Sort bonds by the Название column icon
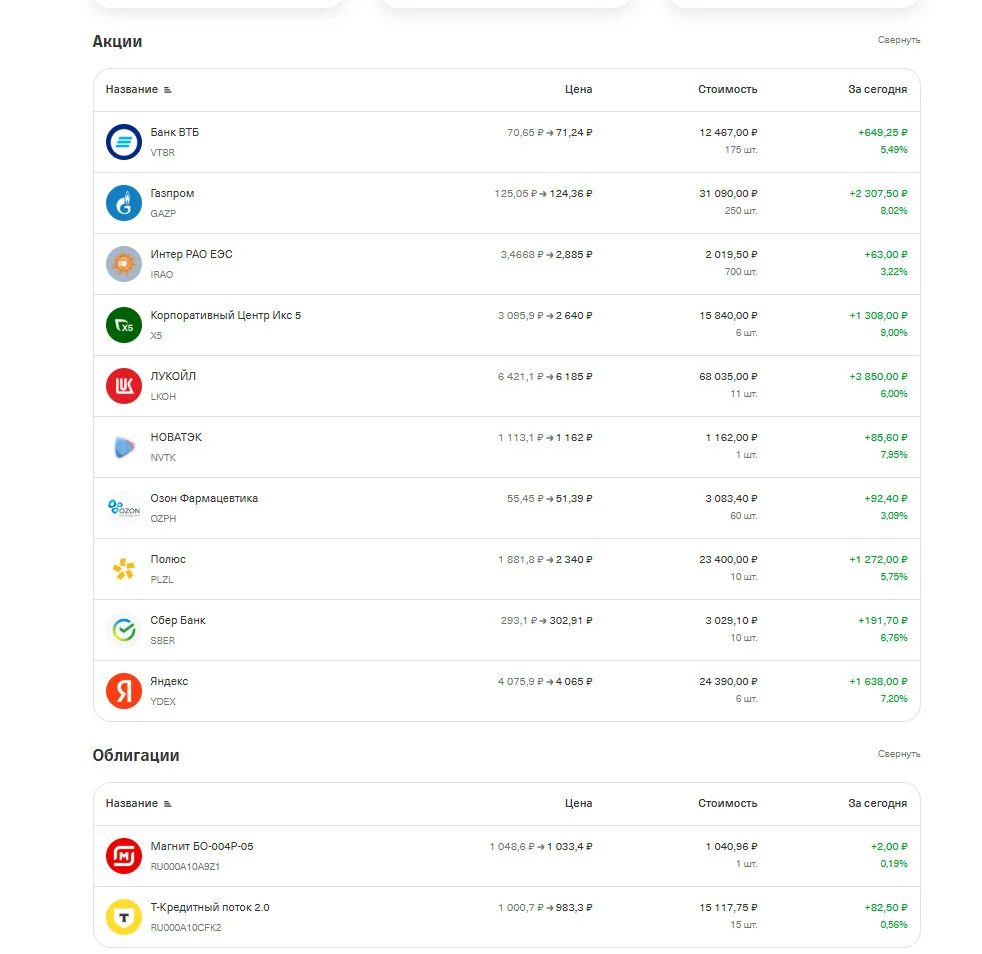Screen dimensions: 982x954 (x=167, y=804)
